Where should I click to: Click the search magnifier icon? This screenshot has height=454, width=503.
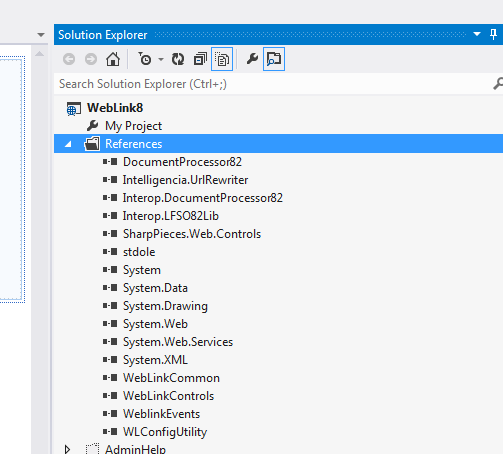click(498, 84)
